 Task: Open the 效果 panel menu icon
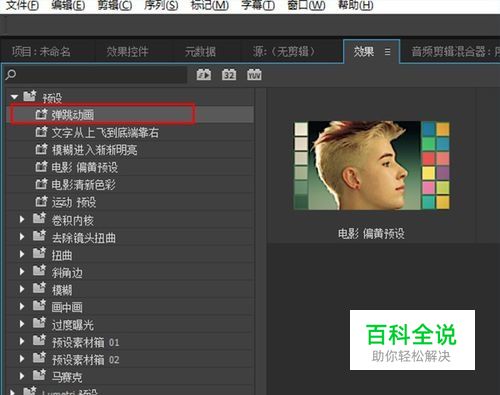pyautogui.click(x=387, y=52)
